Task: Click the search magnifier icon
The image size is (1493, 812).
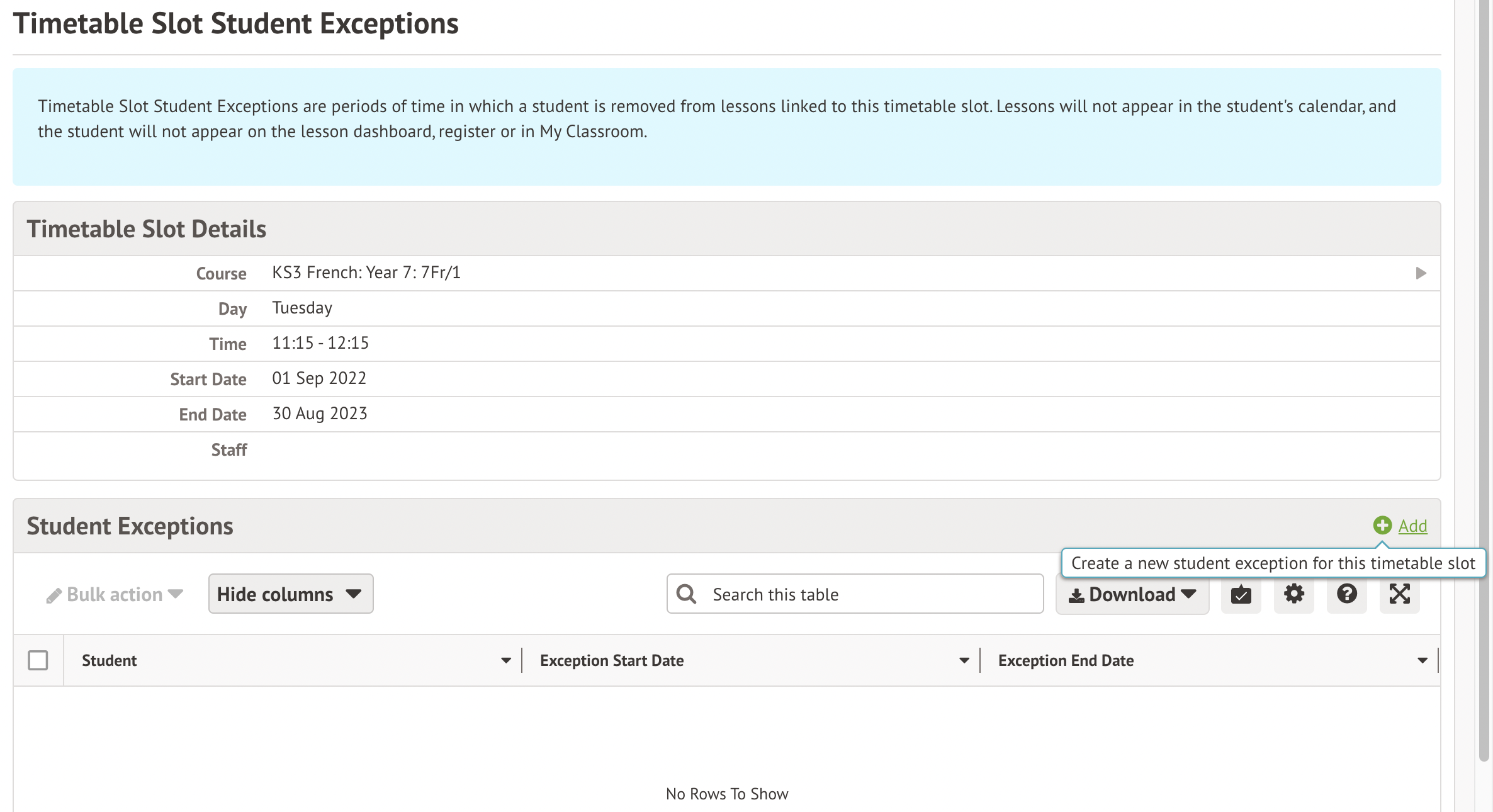Action: 686,594
